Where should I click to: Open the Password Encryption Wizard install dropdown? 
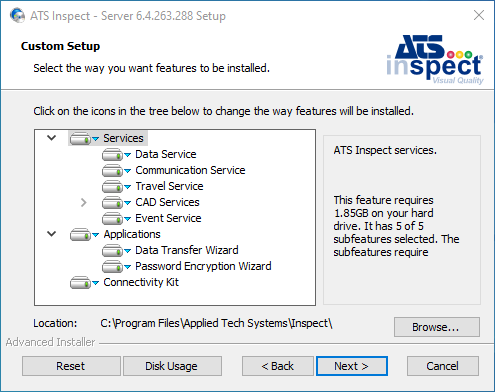point(127,267)
